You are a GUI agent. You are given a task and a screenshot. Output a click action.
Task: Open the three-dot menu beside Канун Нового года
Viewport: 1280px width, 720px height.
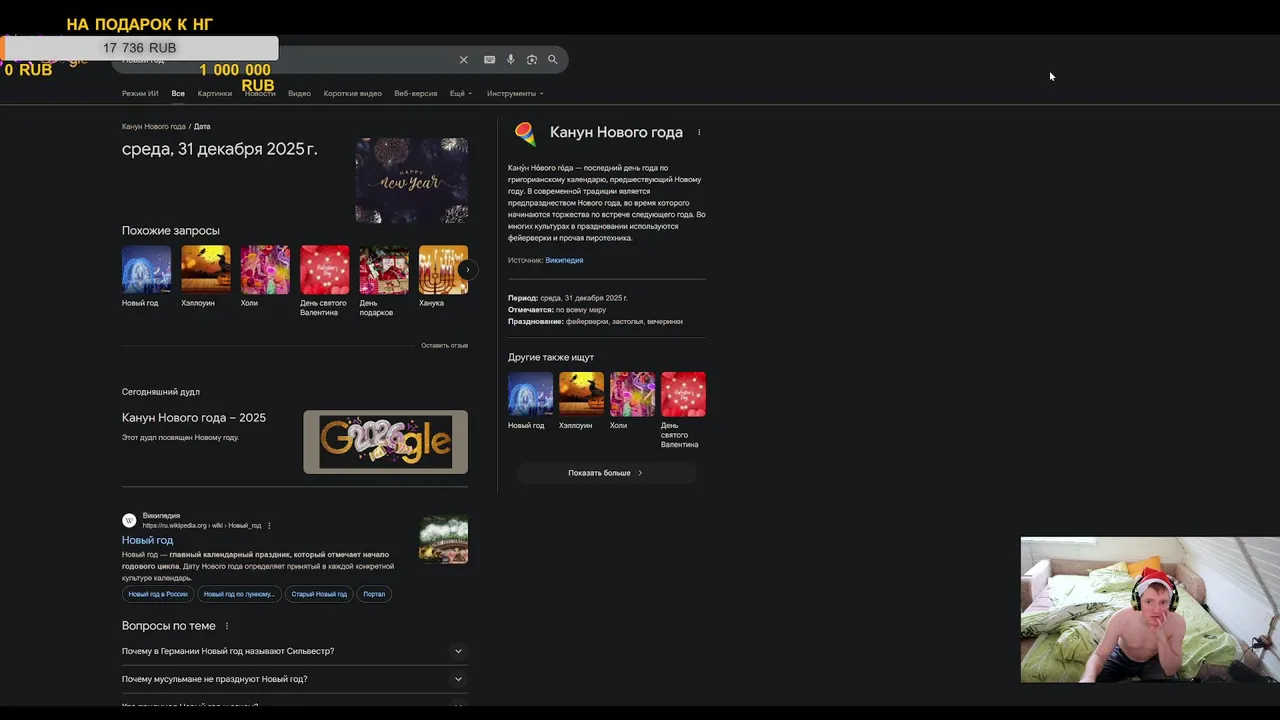[699, 133]
